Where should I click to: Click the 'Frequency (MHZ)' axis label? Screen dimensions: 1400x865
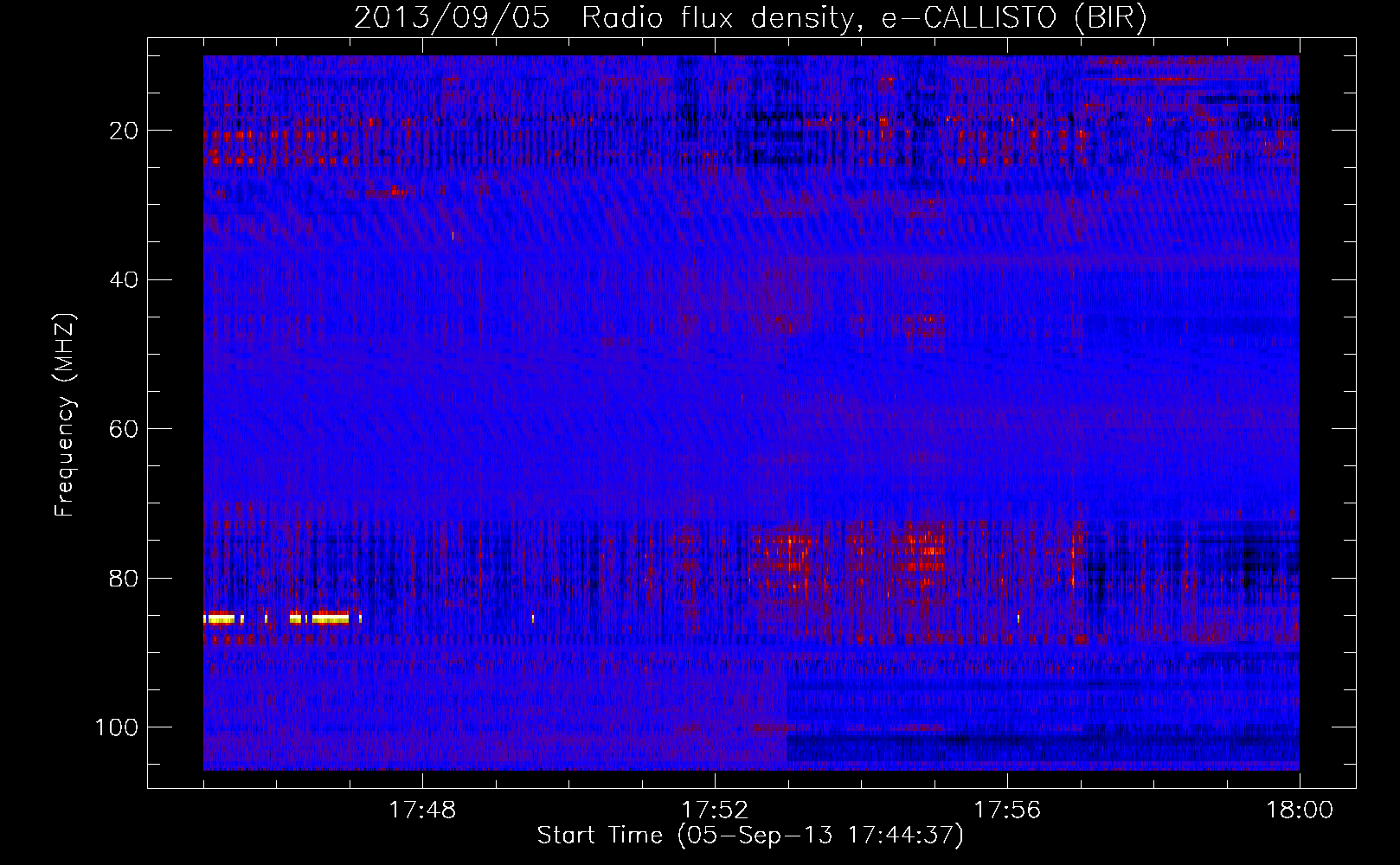point(65,415)
